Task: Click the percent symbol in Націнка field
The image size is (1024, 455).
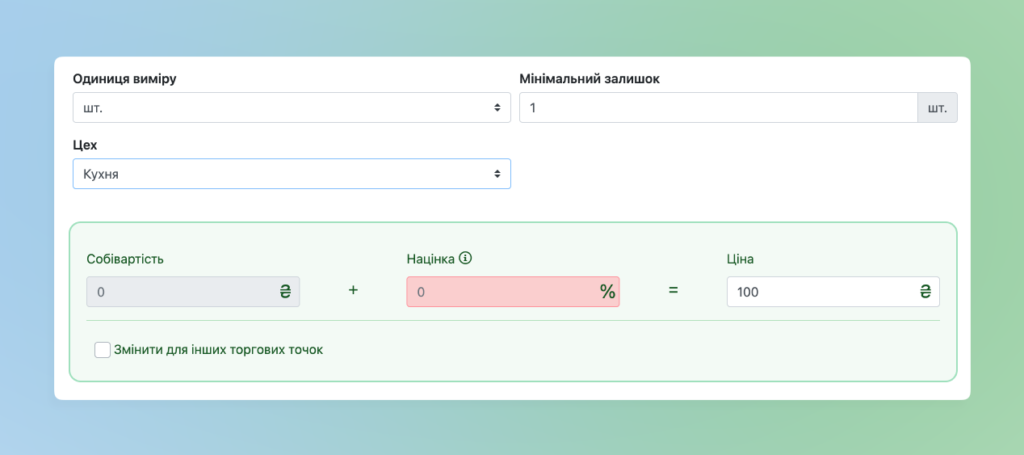Action: pyautogui.click(x=607, y=292)
